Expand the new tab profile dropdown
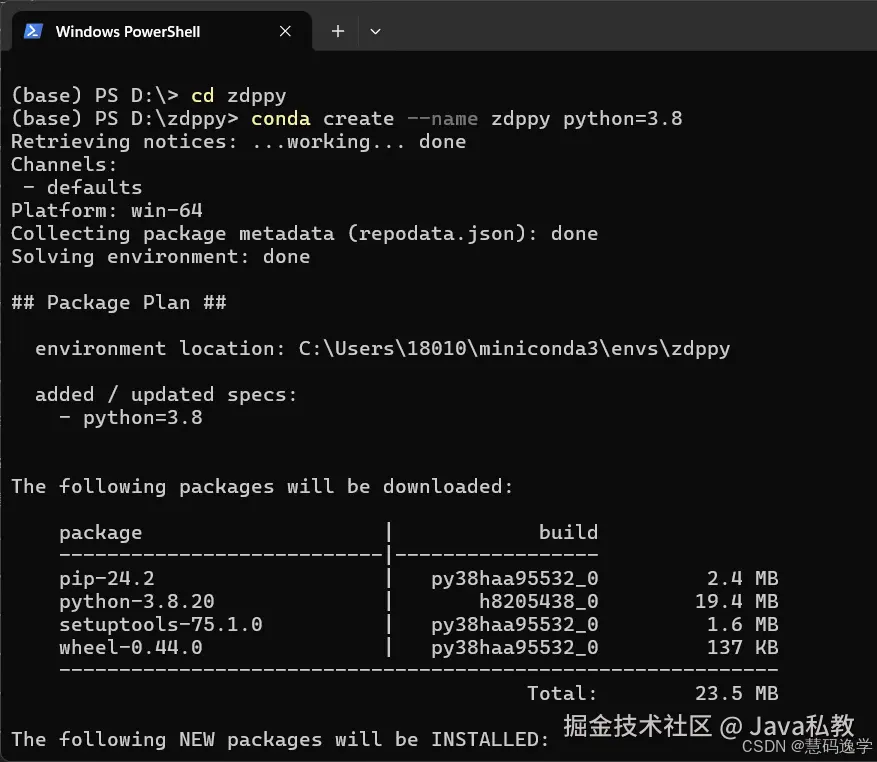The width and height of the screenshot is (877, 762). (x=375, y=31)
